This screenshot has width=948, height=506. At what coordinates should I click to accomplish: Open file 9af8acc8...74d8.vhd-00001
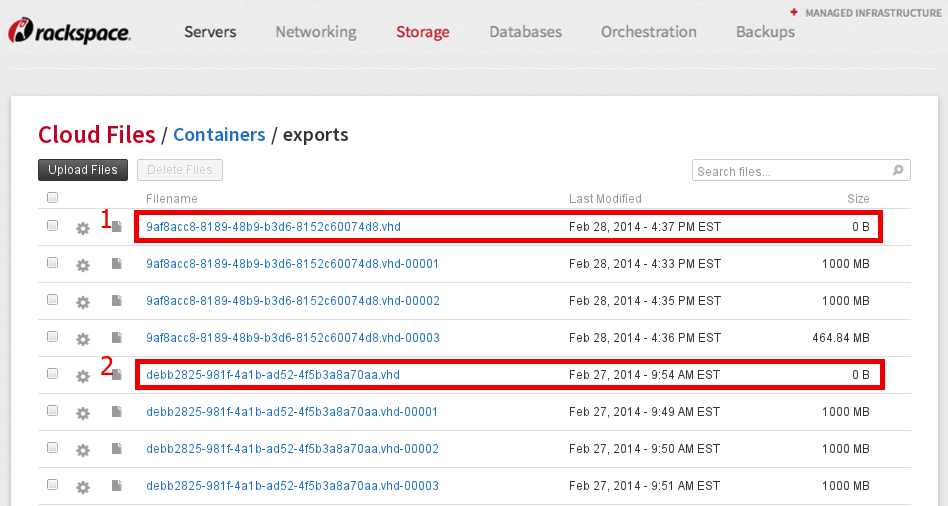click(x=292, y=264)
